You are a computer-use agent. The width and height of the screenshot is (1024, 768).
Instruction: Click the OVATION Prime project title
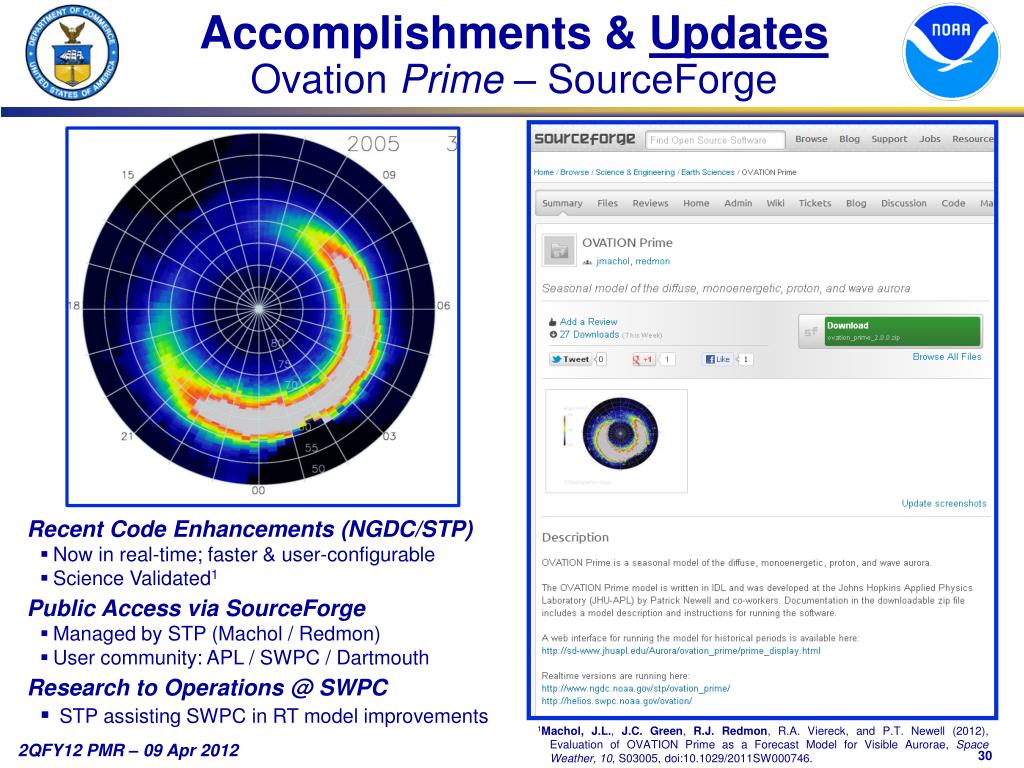point(627,243)
